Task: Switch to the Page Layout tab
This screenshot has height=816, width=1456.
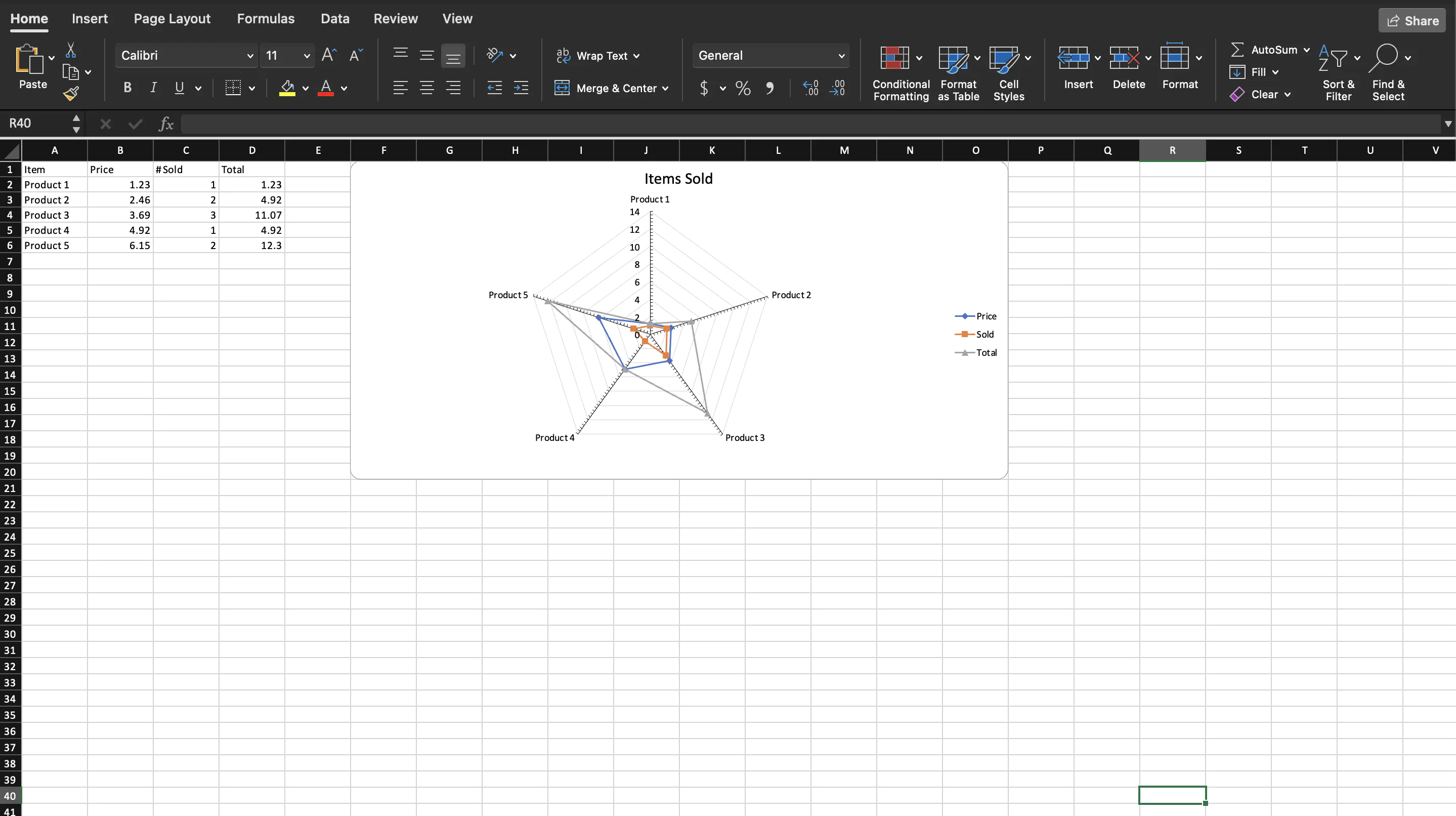Action: pos(172,19)
